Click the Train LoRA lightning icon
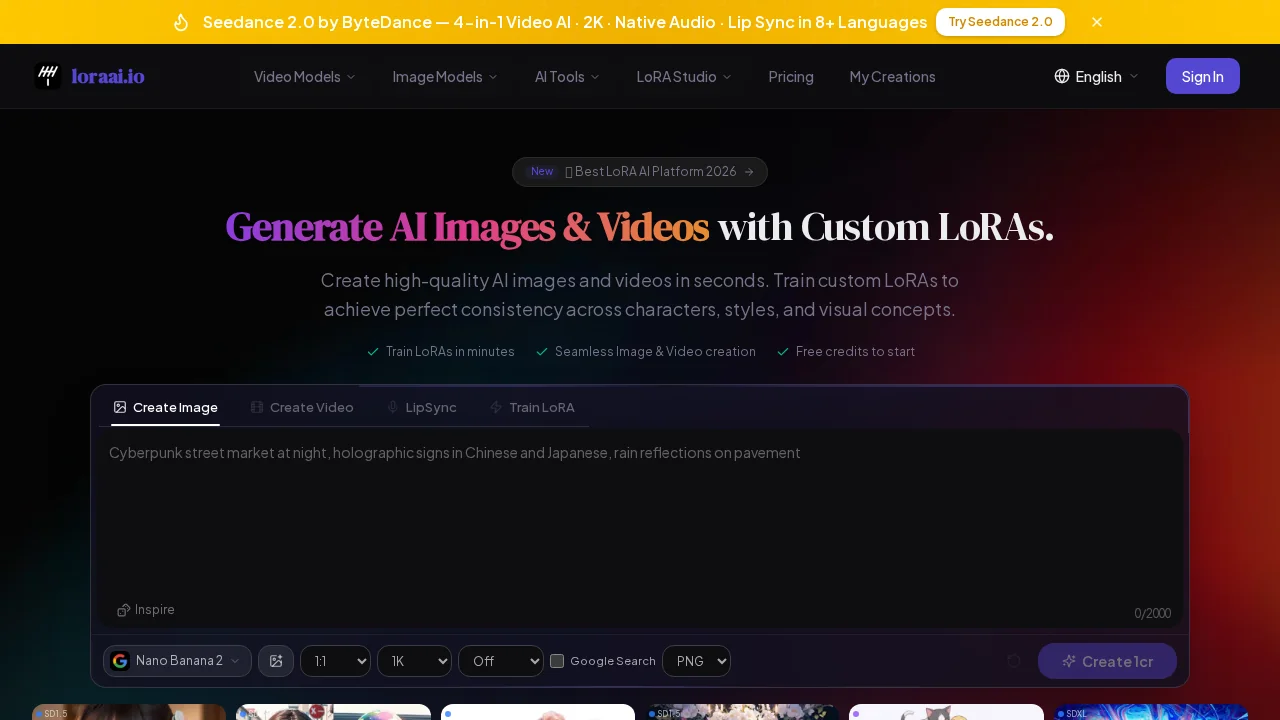 [496, 407]
